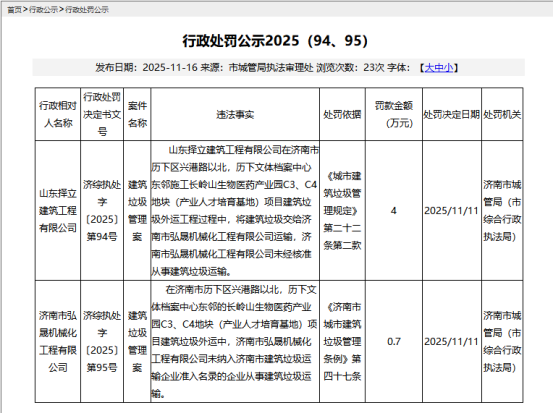Click the 发布日期 2025-11-16 text
This screenshot has height=414, width=554.
click(x=146, y=67)
